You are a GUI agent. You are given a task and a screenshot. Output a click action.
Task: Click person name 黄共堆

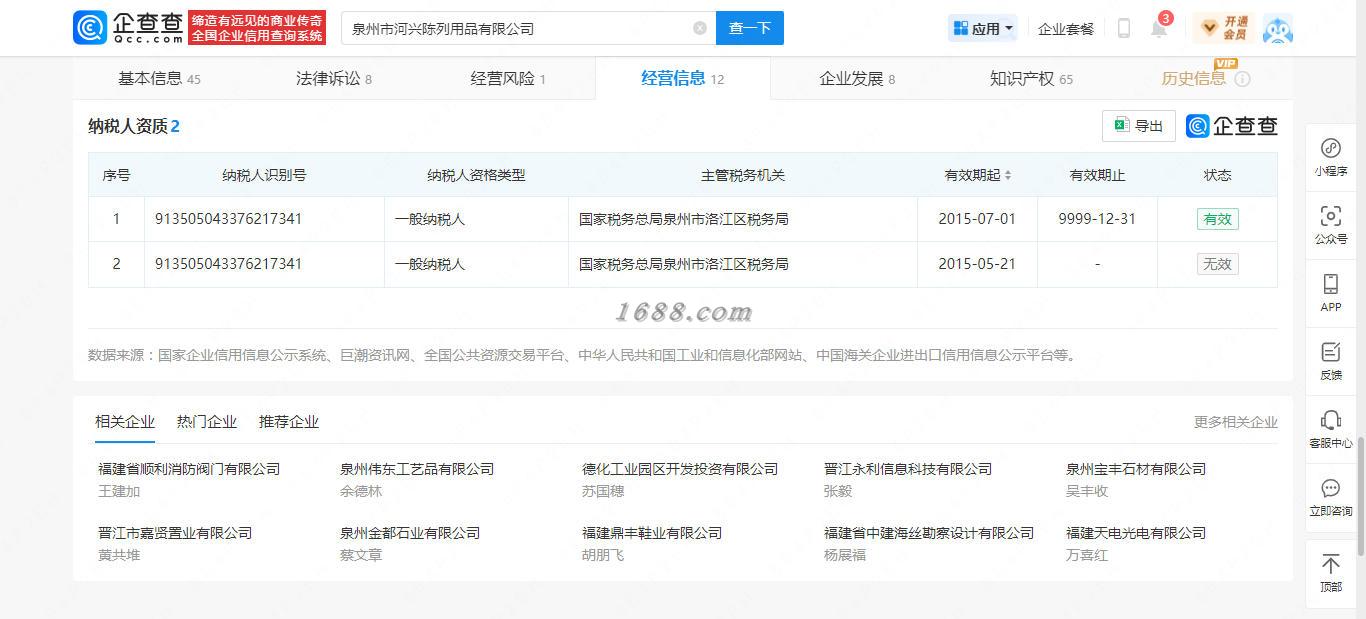(119, 555)
